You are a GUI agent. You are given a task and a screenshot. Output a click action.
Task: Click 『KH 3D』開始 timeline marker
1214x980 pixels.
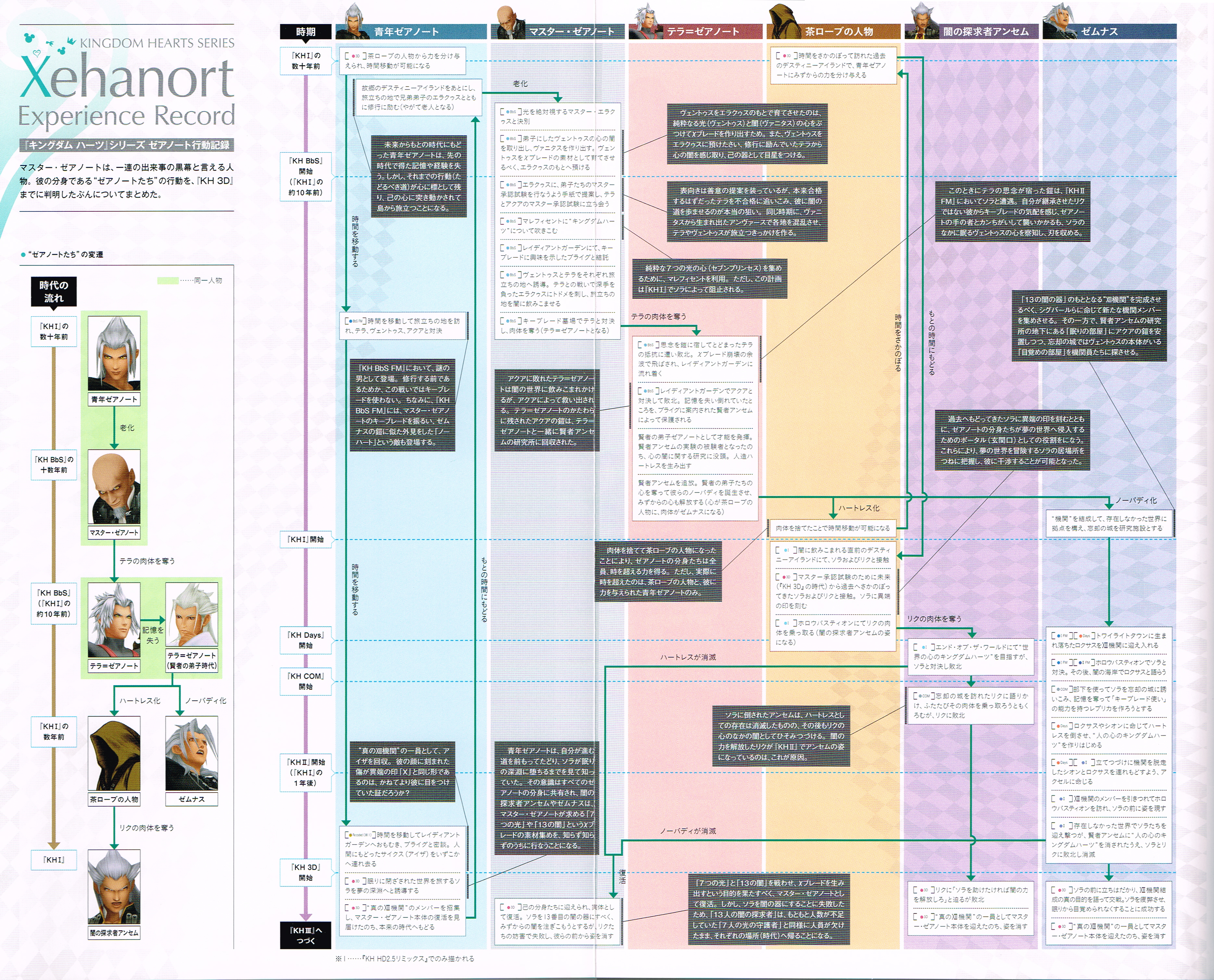coord(306,873)
